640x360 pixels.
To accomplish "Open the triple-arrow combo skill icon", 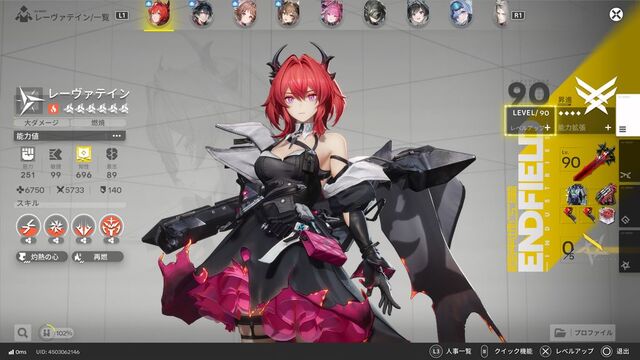I will [84, 226].
